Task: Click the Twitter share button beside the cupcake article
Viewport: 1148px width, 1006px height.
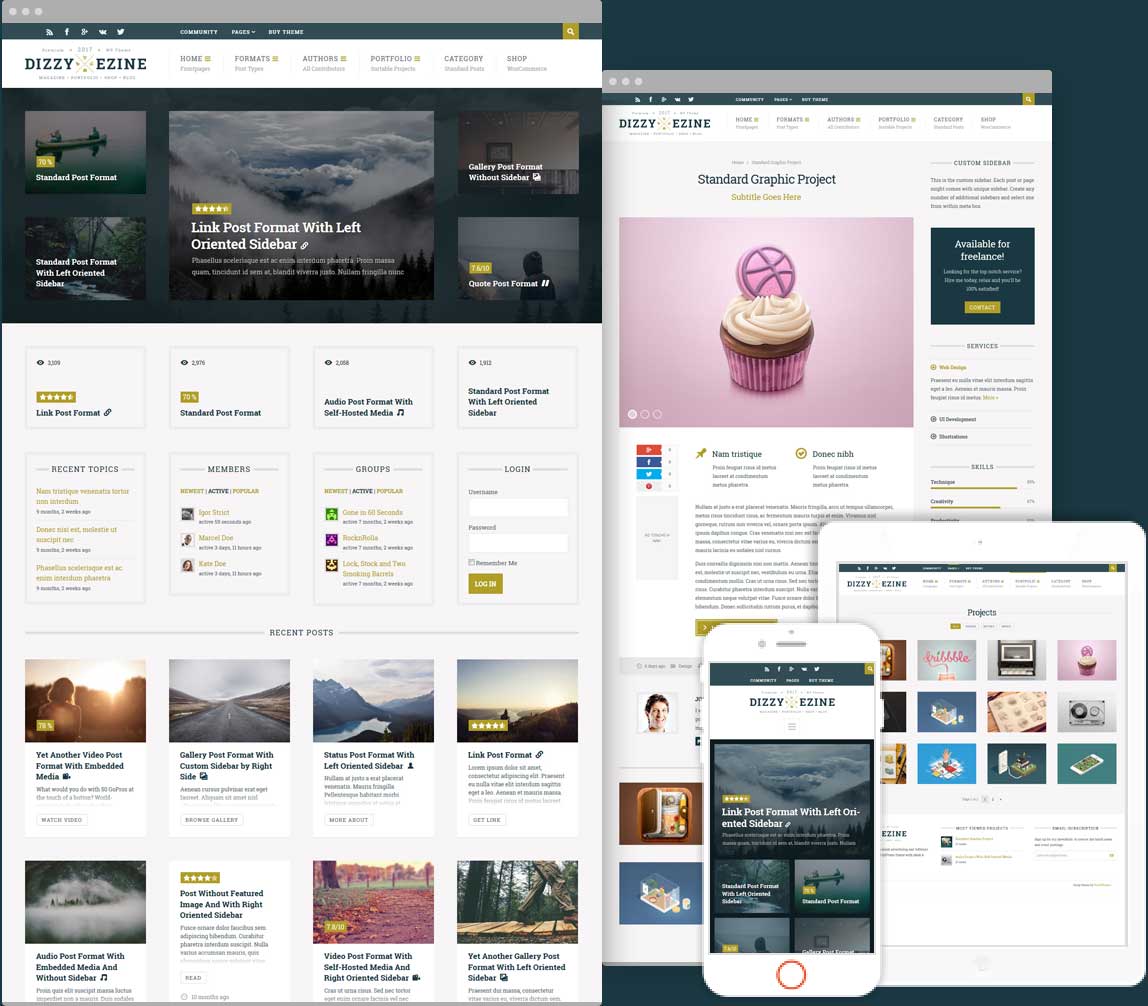Action: click(x=648, y=474)
